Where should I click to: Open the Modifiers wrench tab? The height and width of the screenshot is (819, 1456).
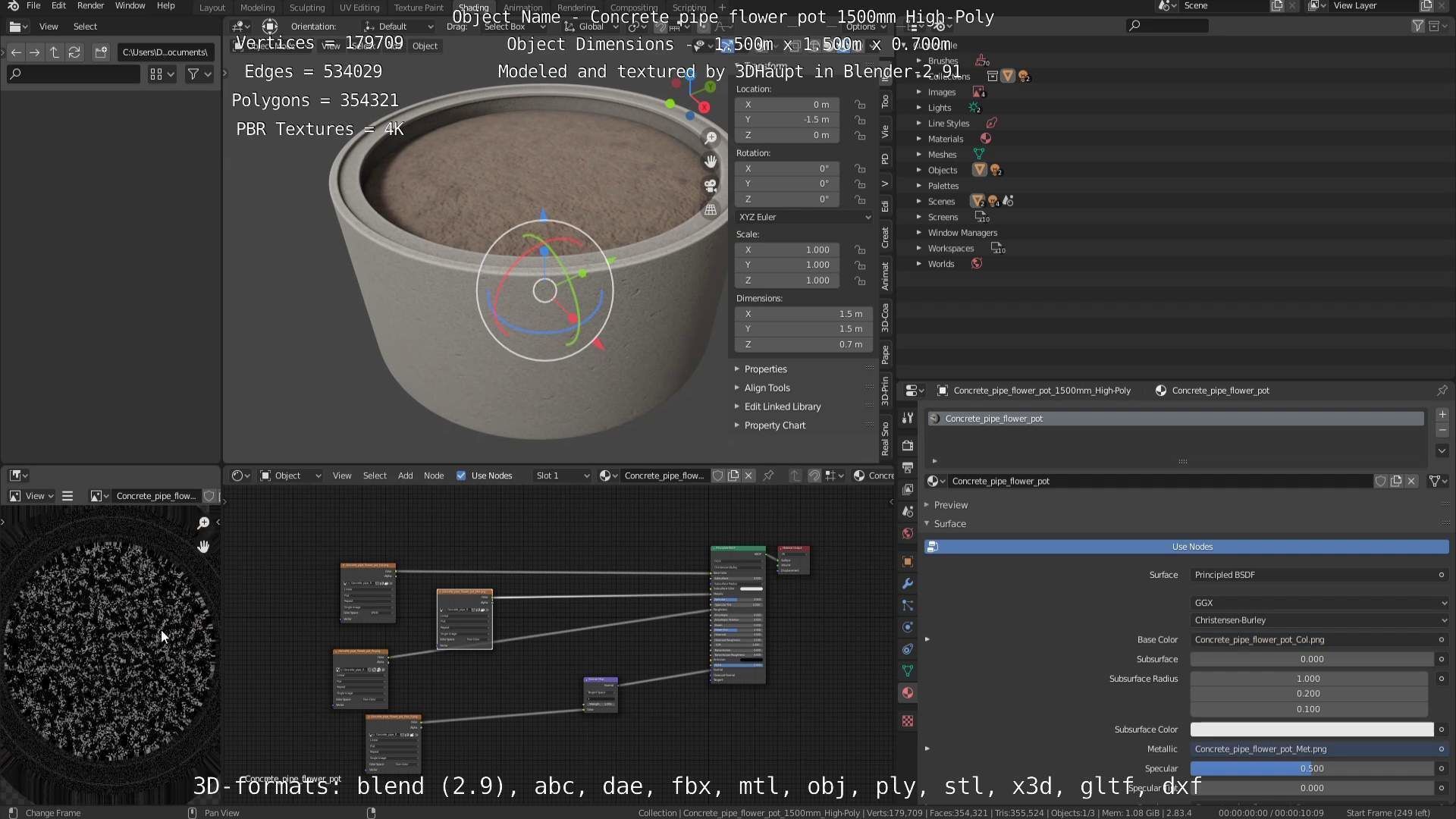(x=908, y=583)
